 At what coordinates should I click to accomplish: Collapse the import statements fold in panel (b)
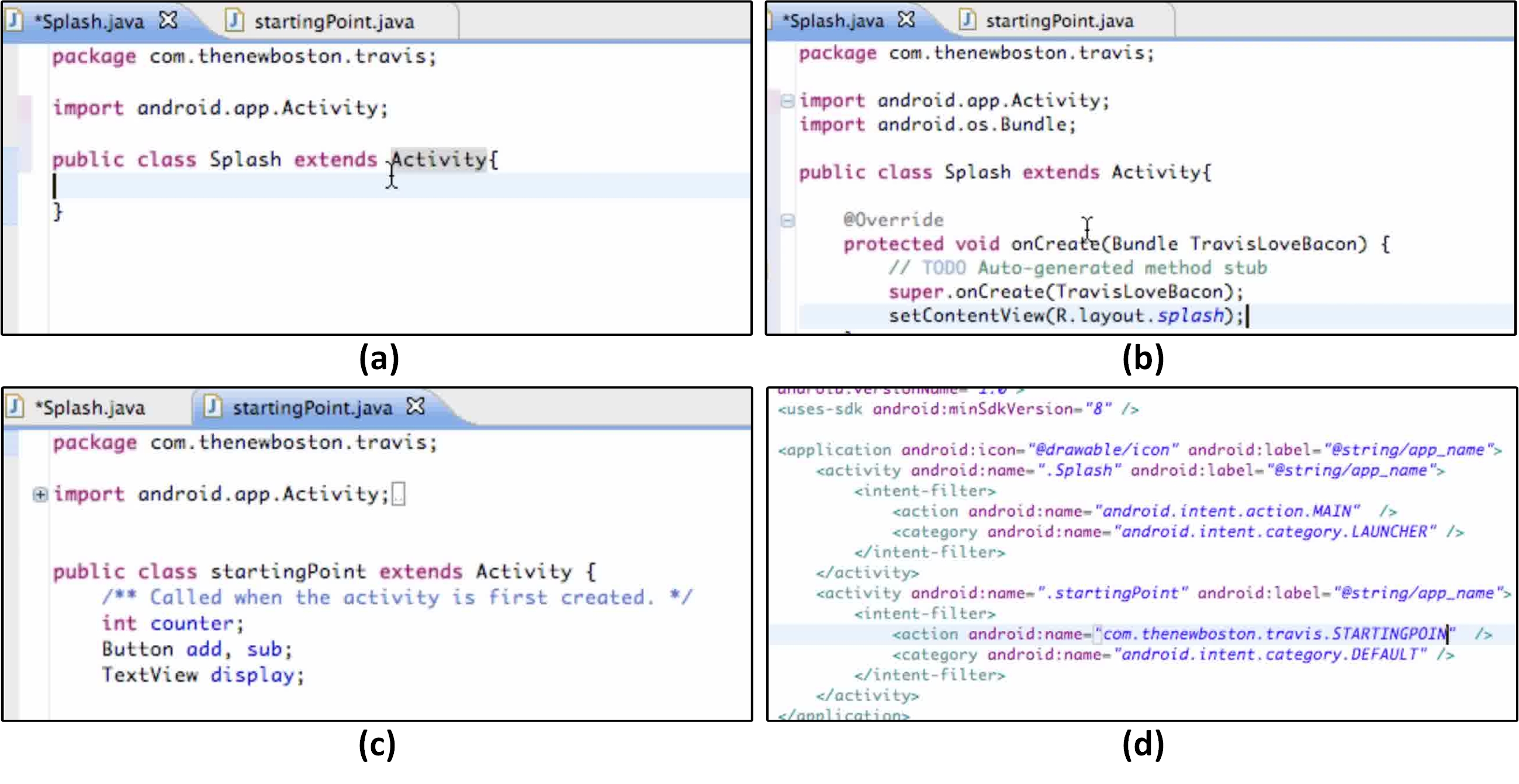(787, 101)
